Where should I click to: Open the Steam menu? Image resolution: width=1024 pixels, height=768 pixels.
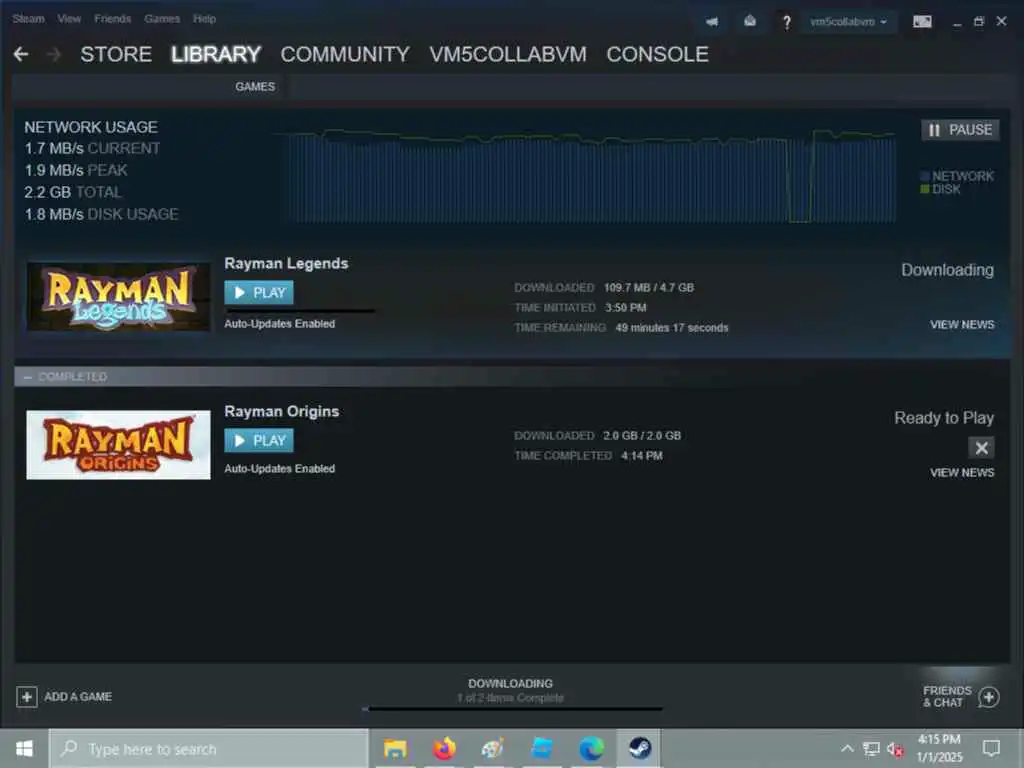[28, 19]
